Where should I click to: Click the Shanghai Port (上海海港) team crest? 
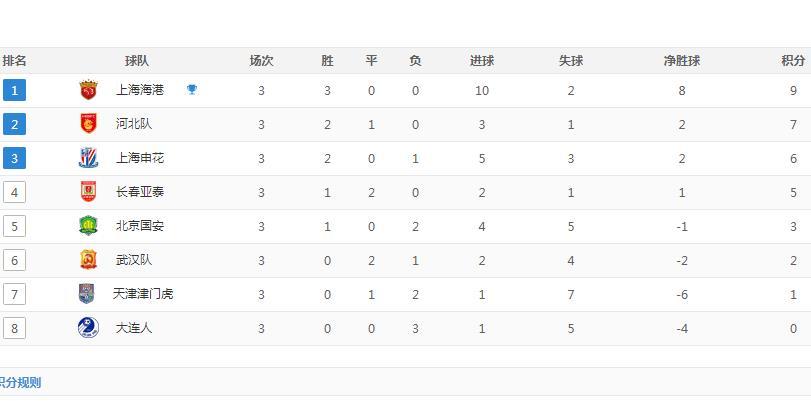click(x=88, y=90)
